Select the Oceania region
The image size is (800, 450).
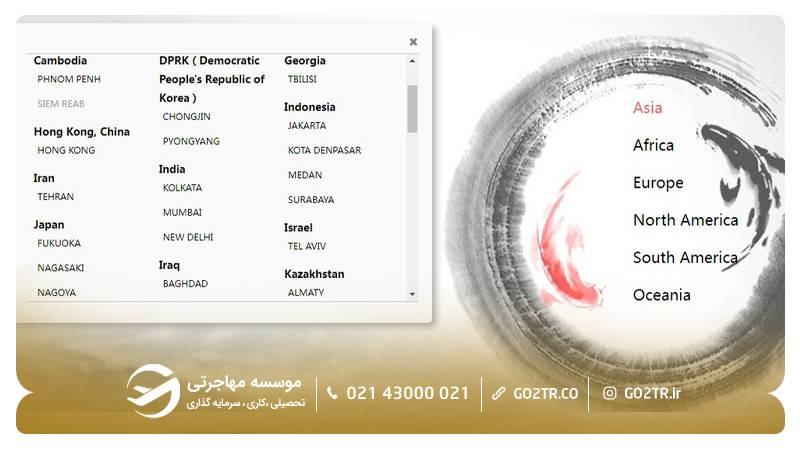pos(661,295)
